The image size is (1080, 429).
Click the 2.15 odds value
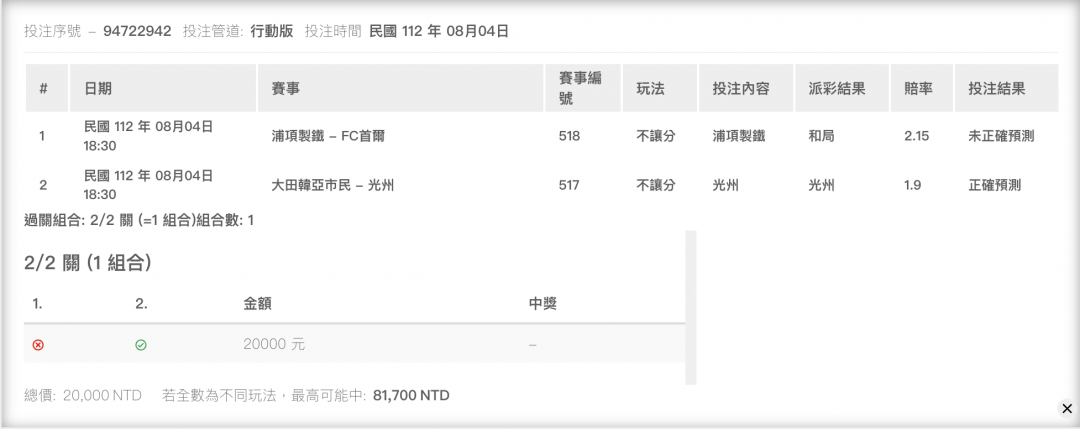pos(917,136)
